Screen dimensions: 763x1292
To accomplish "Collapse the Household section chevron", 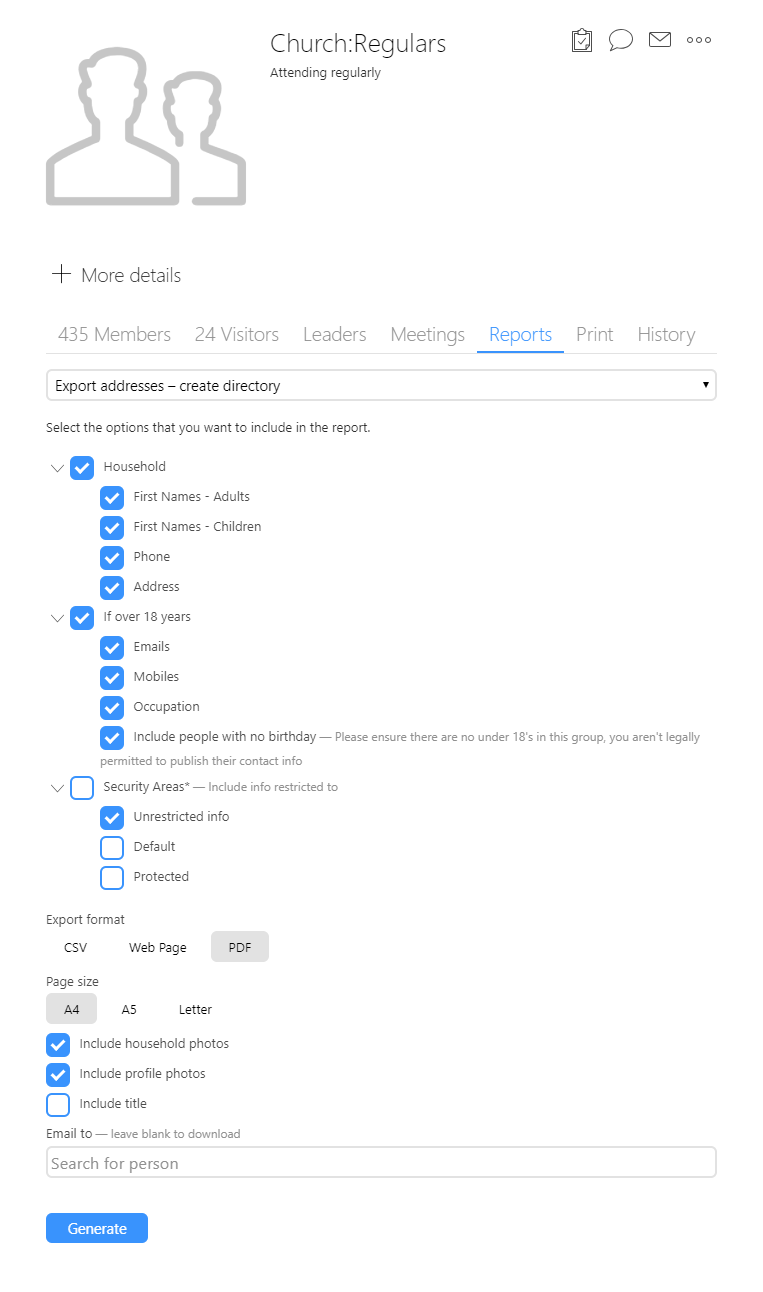I will click(57, 467).
